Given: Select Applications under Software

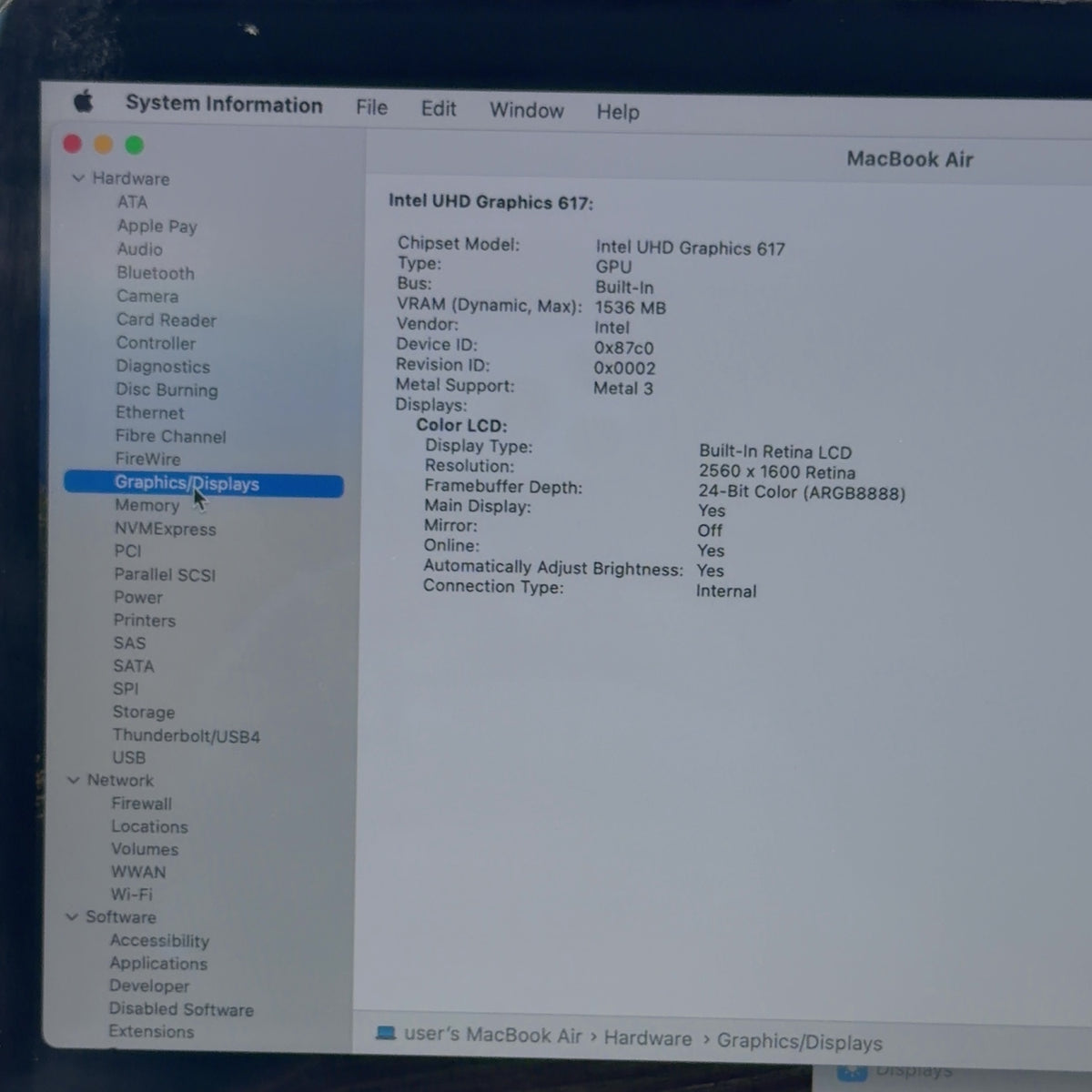Looking at the screenshot, I should point(158,963).
